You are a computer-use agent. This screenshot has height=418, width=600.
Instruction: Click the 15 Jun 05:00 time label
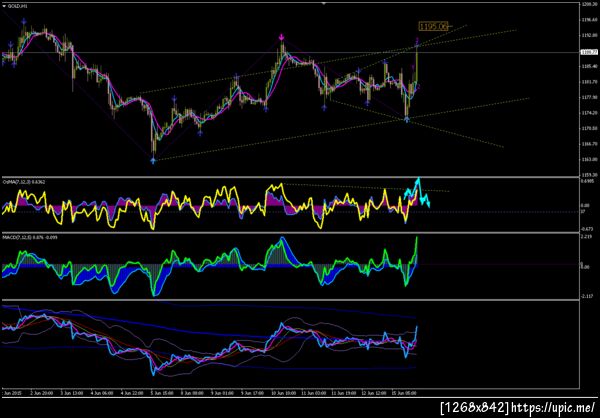pyautogui.click(x=402, y=393)
